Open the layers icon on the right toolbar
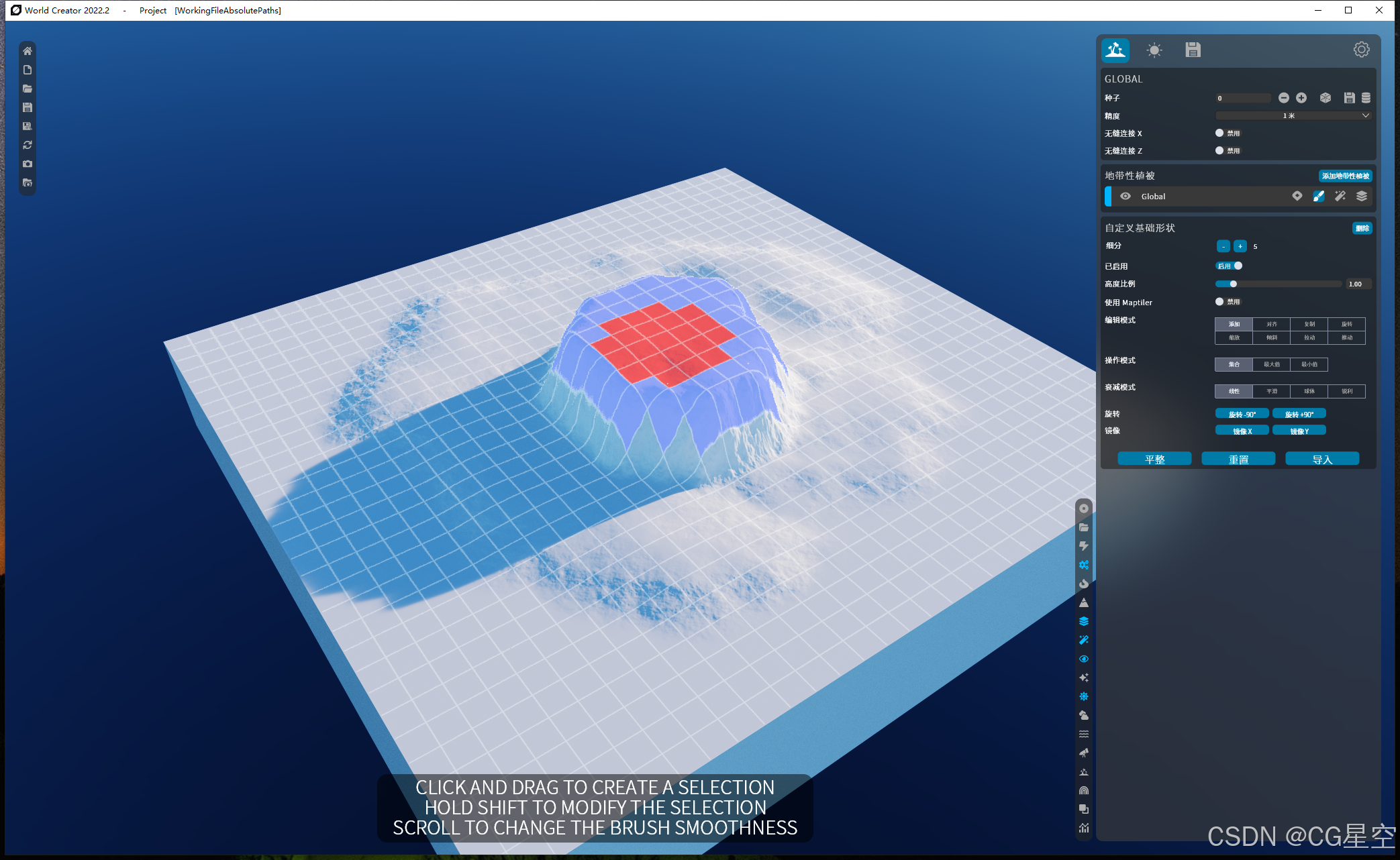1400x860 pixels. [1085, 621]
